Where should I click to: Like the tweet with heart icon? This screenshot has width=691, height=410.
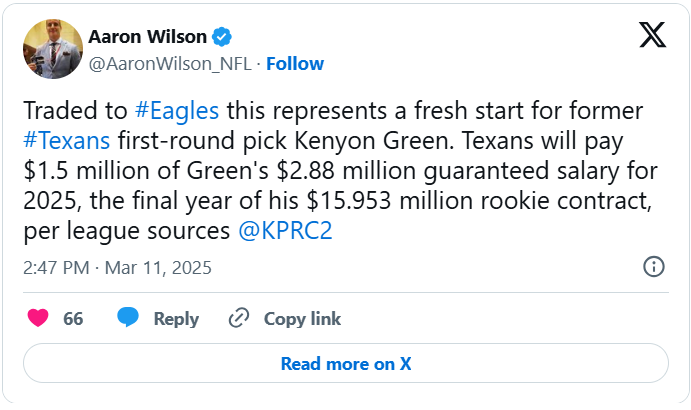pyautogui.click(x=38, y=319)
